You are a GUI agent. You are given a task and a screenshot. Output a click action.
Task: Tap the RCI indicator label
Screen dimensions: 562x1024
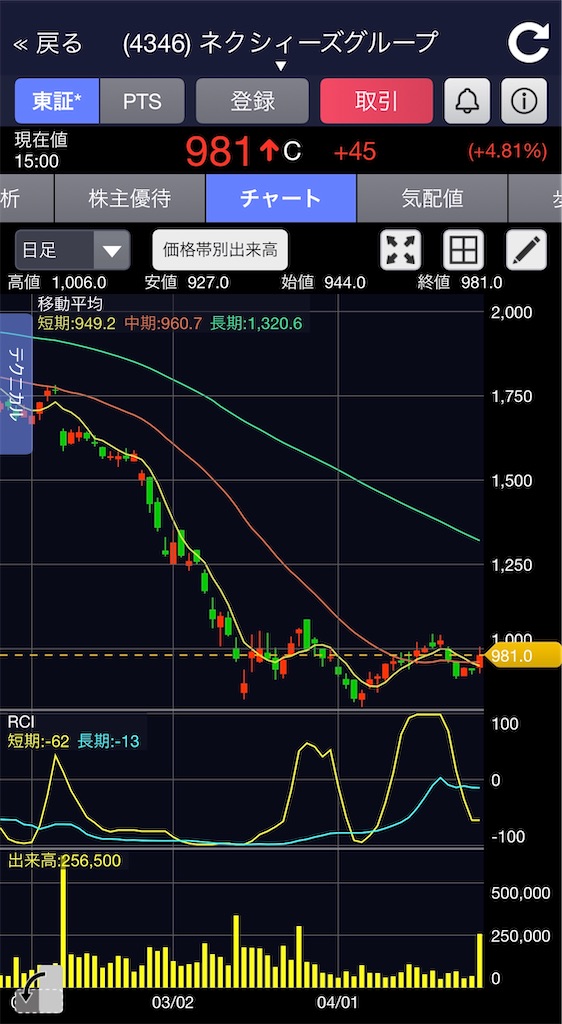click(21, 722)
